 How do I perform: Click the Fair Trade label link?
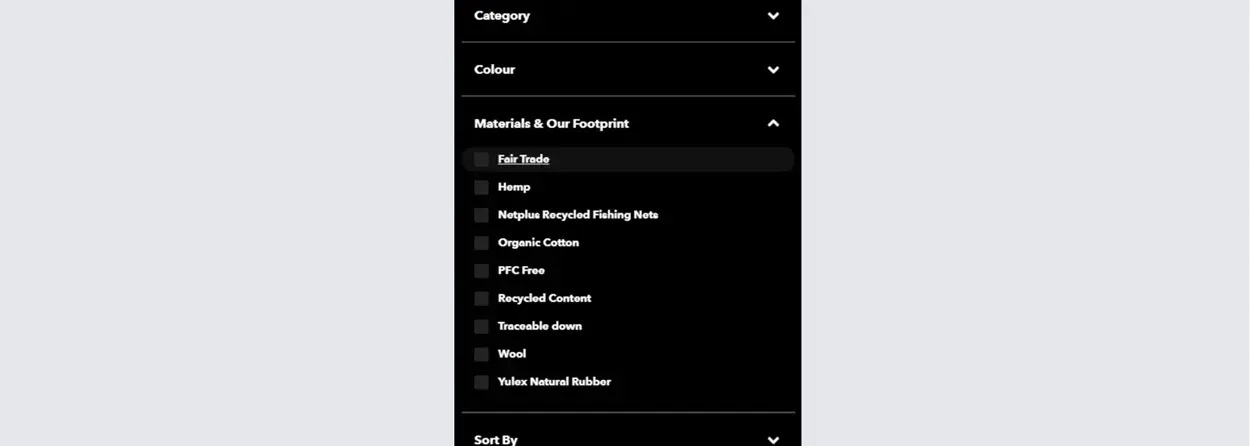[523, 159]
